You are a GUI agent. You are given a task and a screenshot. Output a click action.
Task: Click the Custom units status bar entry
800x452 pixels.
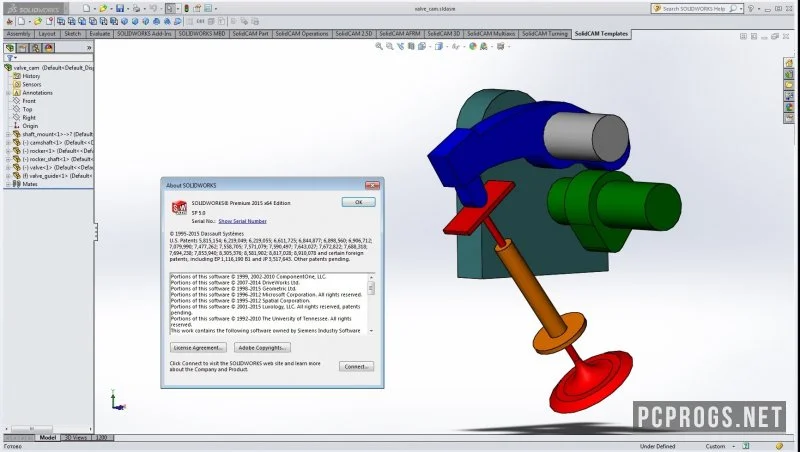pyautogui.click(x=715, y=446)
